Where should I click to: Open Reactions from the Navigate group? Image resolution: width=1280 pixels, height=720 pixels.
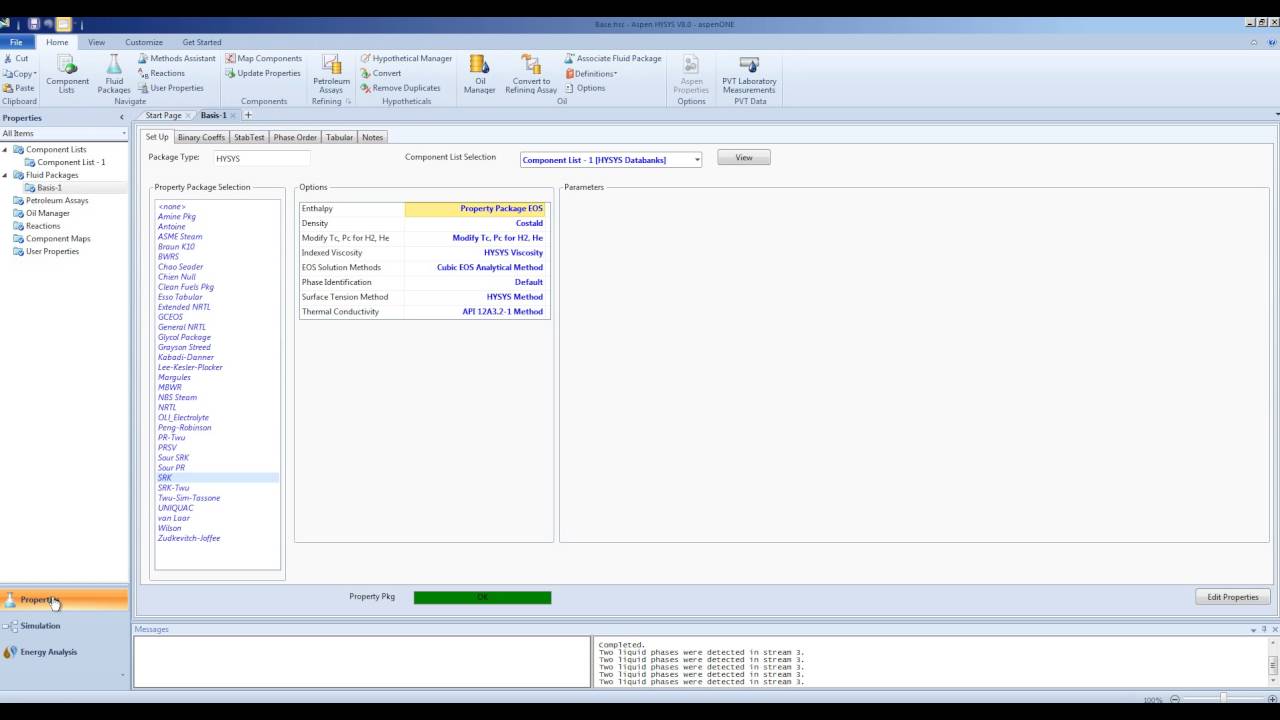(x=162, y=73)
